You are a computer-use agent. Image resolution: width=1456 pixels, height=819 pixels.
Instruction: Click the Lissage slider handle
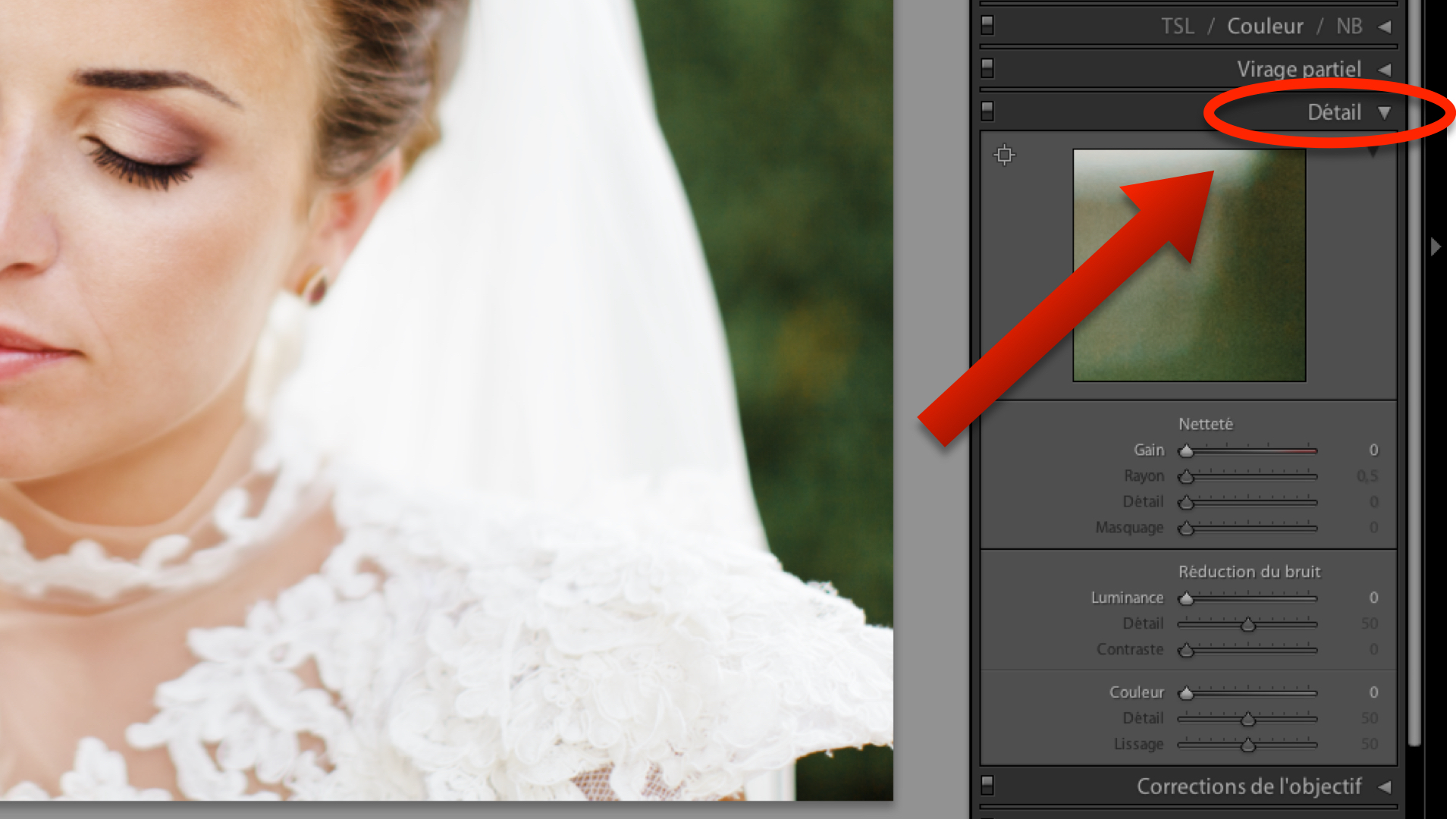1248,745
